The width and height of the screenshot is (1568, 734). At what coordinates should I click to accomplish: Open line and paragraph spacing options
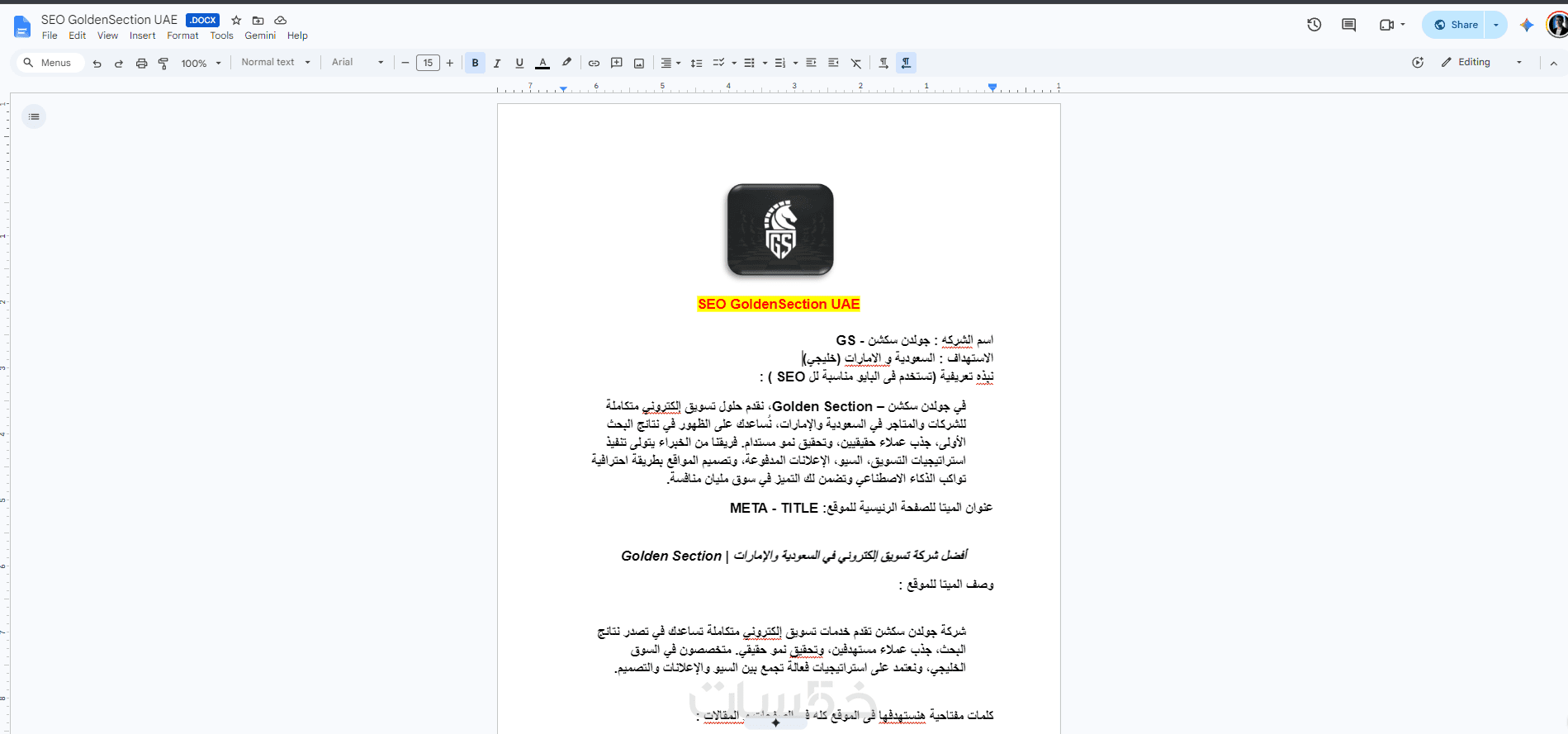point(697,63)
